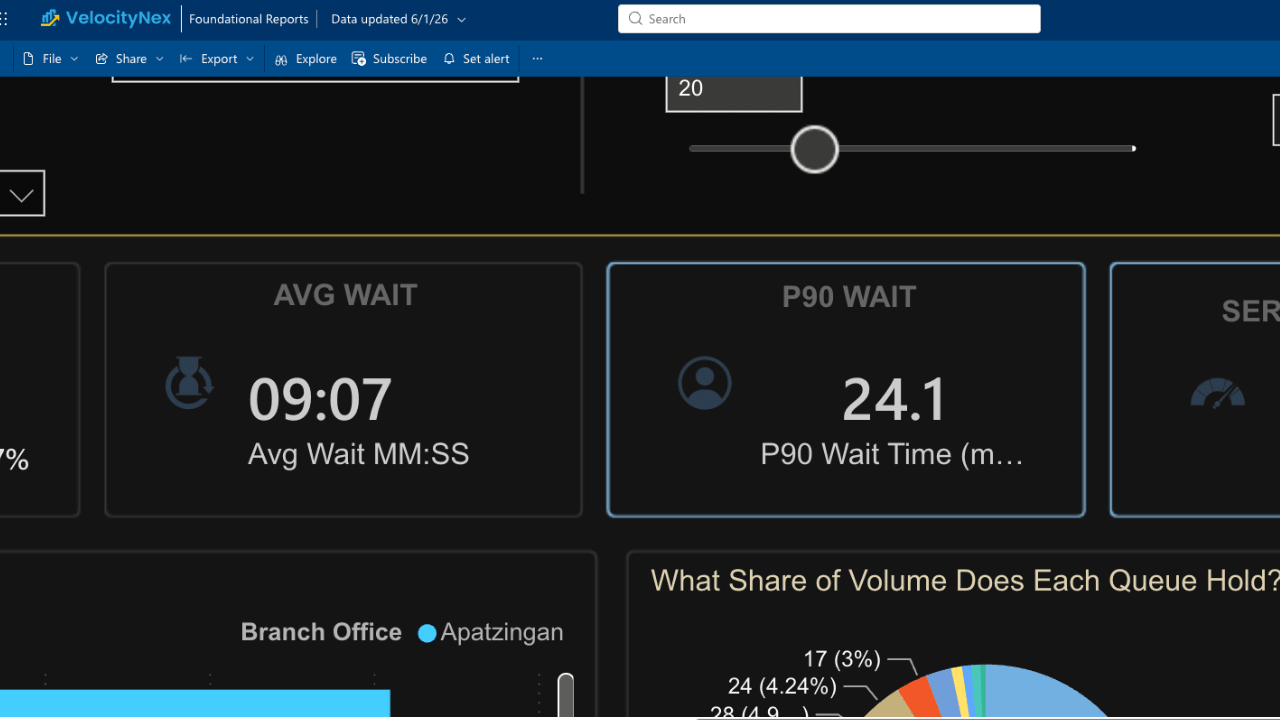Expand the Share chevron arrow

(160, 59)
